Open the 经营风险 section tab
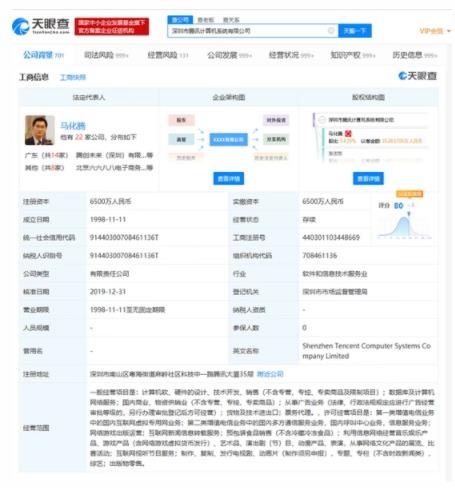 [x=168, y=55]
